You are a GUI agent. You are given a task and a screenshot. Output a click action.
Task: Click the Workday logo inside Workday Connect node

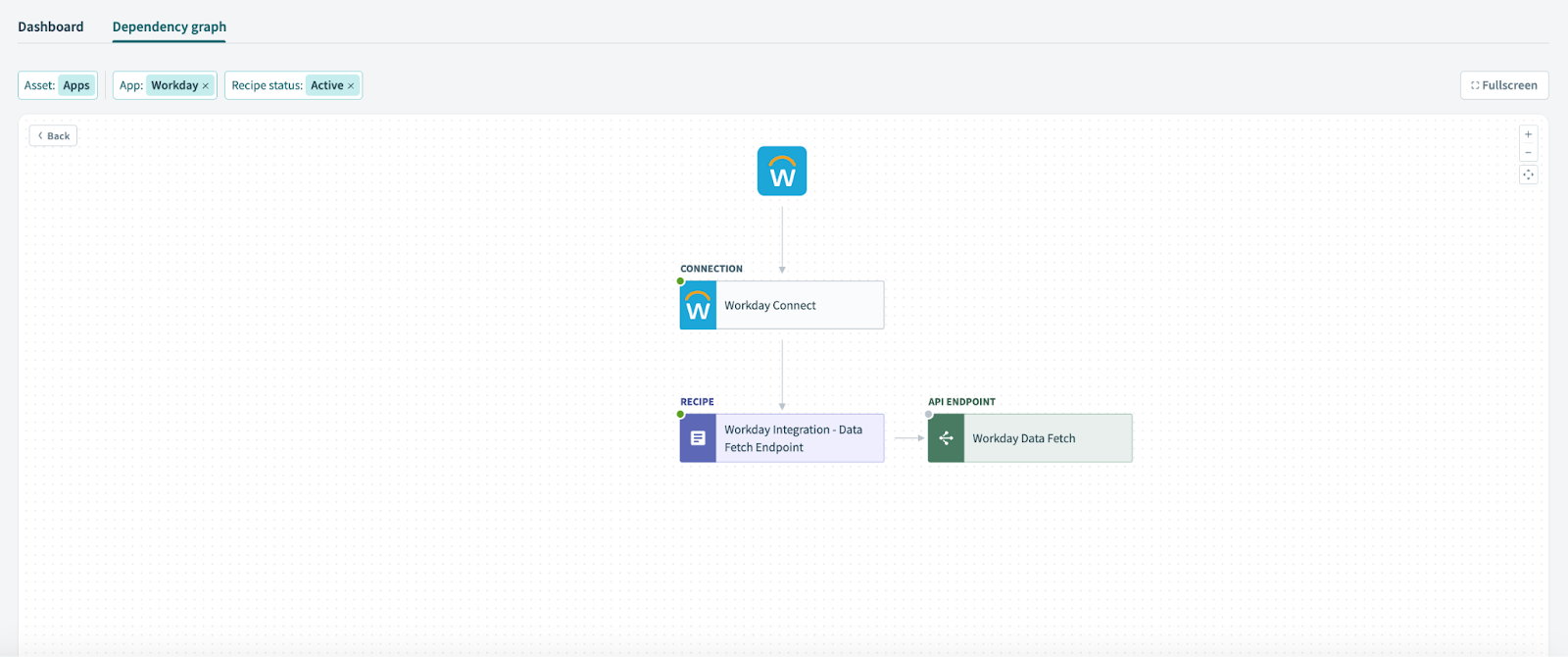tap(698, 305)
